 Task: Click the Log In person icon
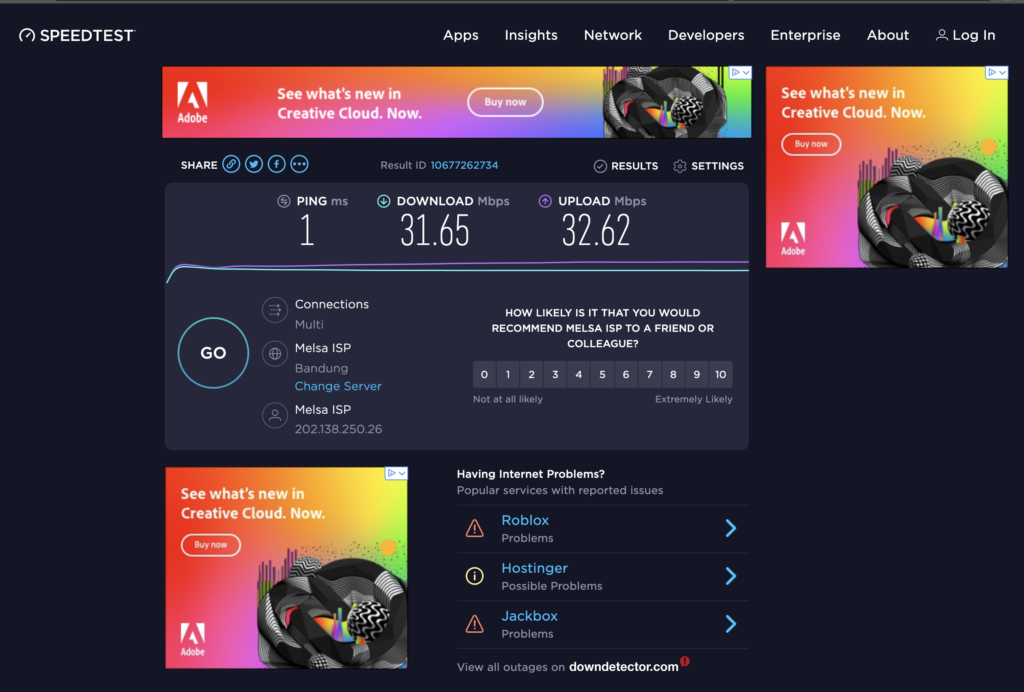point(942,35)
